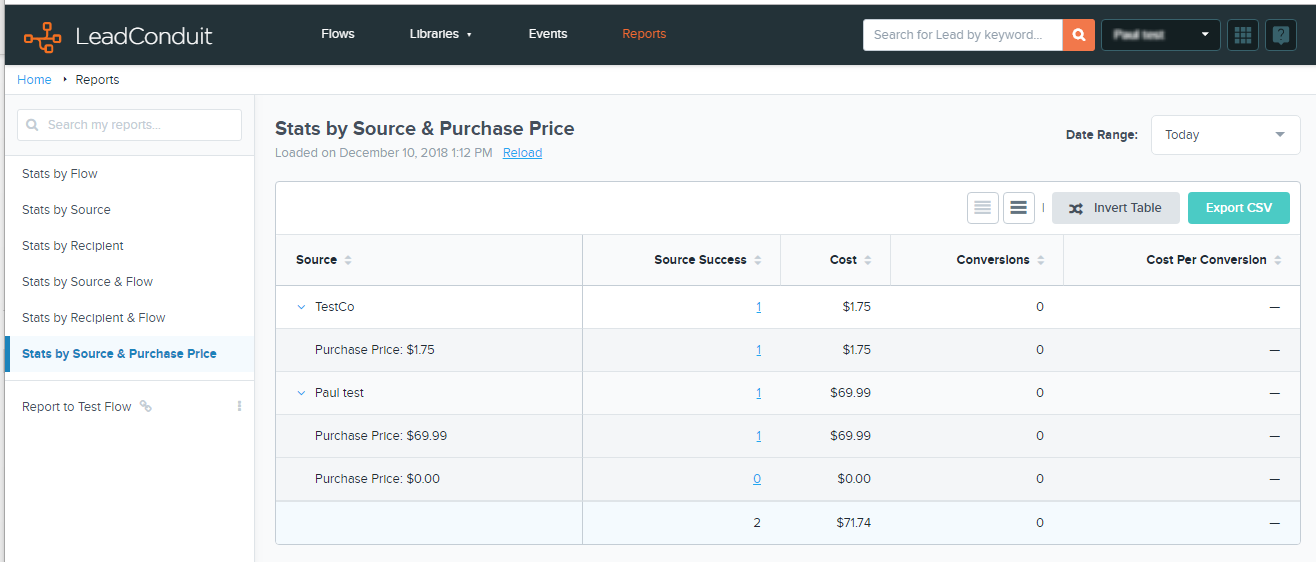Click the Invert Table button
This screenshot has height=562, width=1316.
tap(1116, 208)
